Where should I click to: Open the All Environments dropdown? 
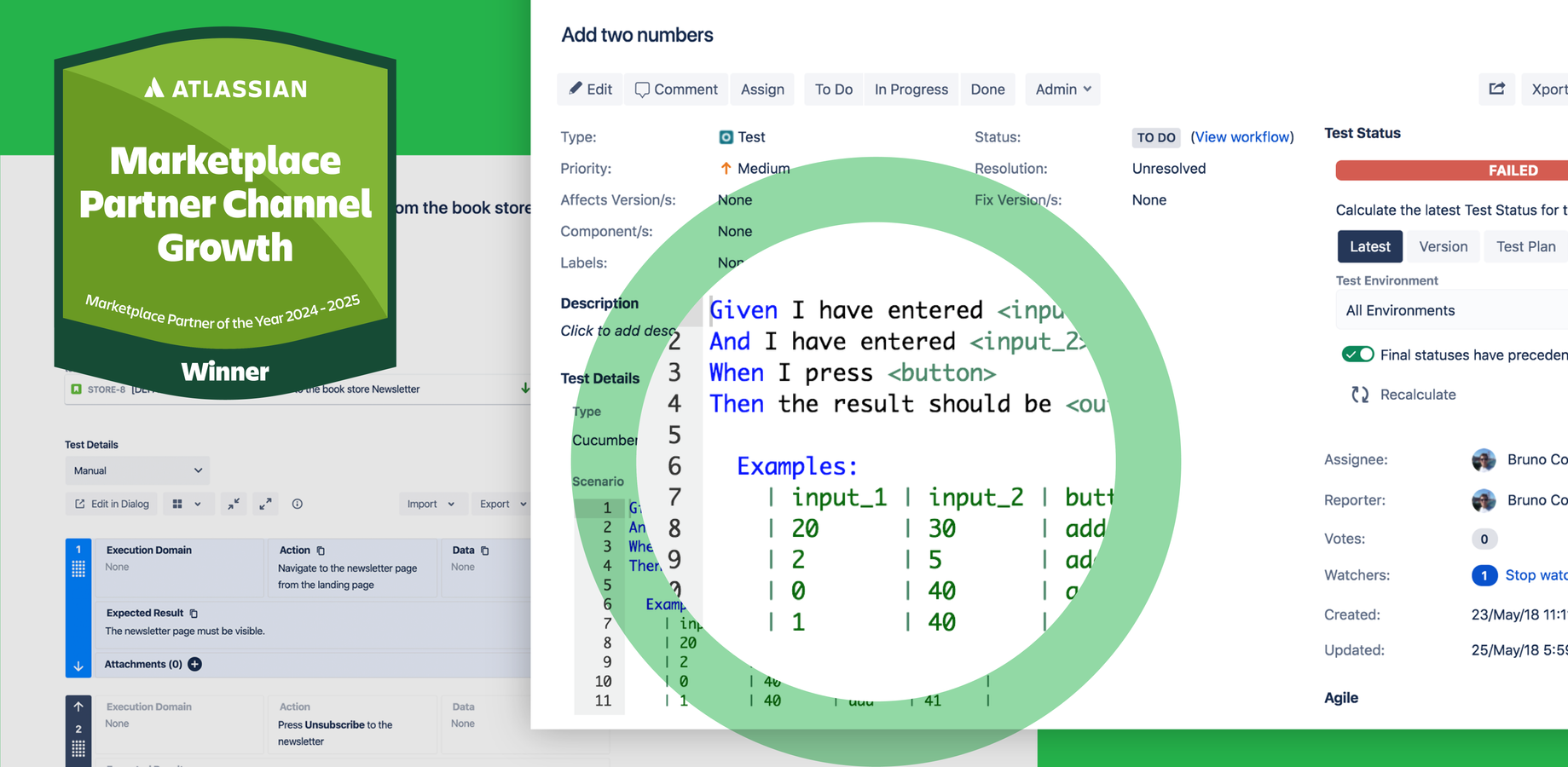pyautogui.click(x=1451, y=310)
